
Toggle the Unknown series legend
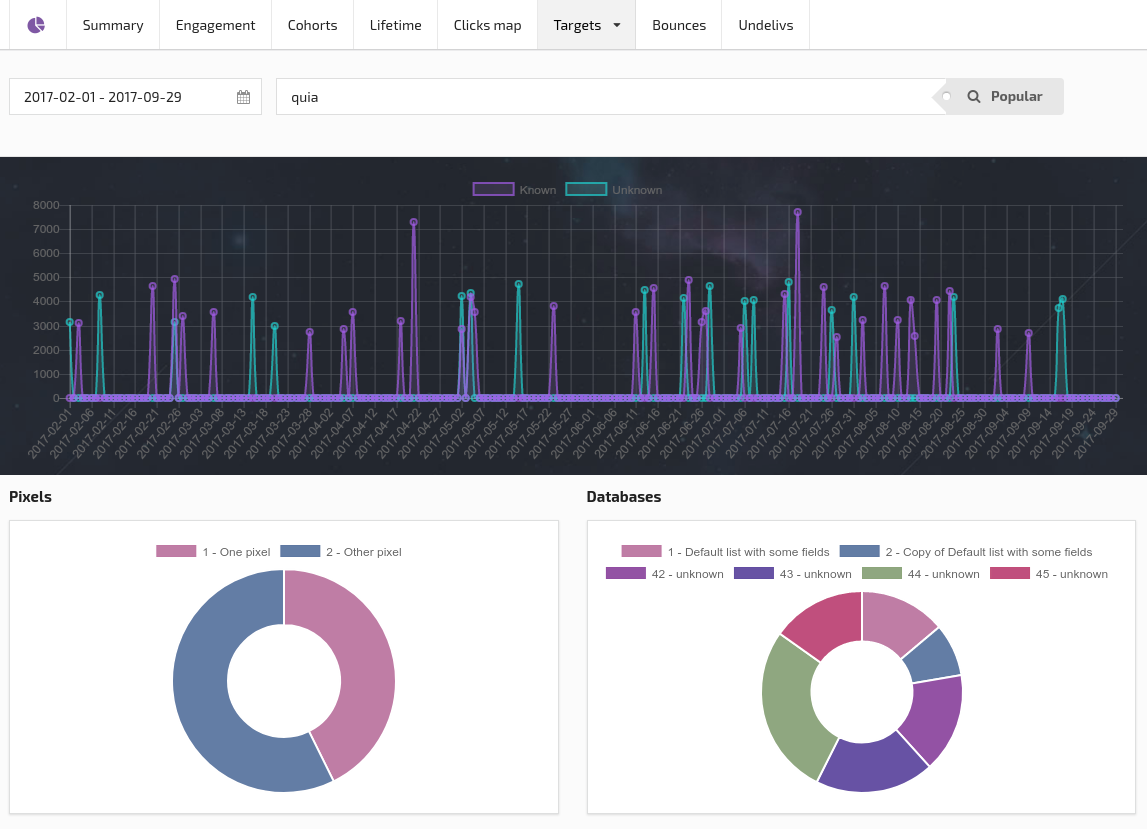[614, 190]
